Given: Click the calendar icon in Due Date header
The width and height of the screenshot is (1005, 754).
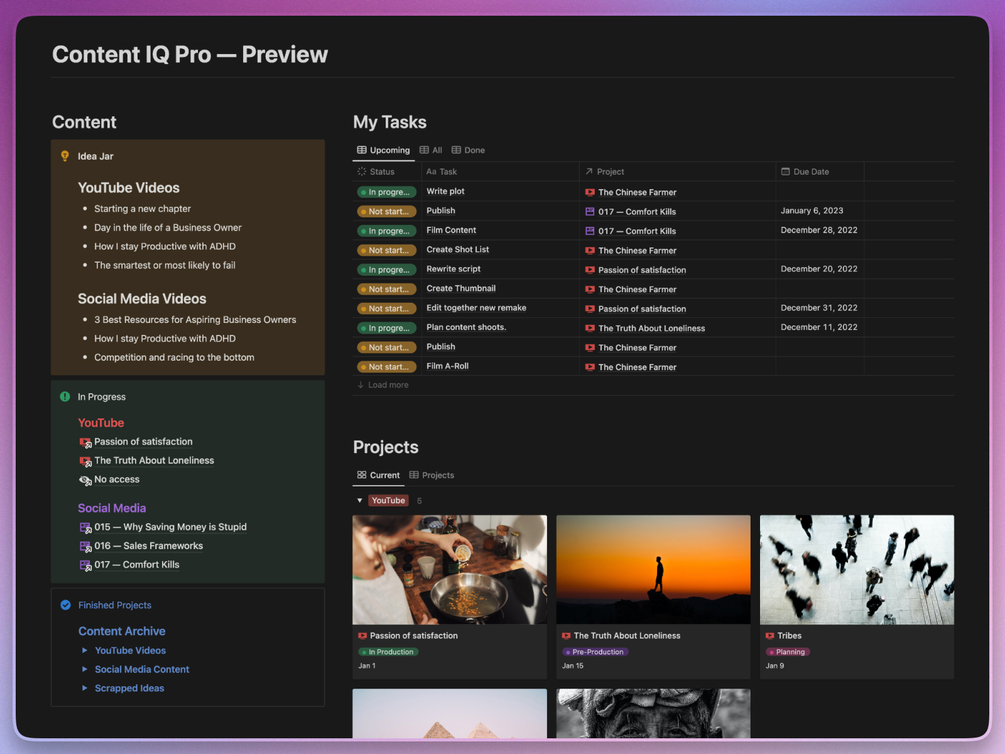Looking at the screenshot, I should 785,171.
